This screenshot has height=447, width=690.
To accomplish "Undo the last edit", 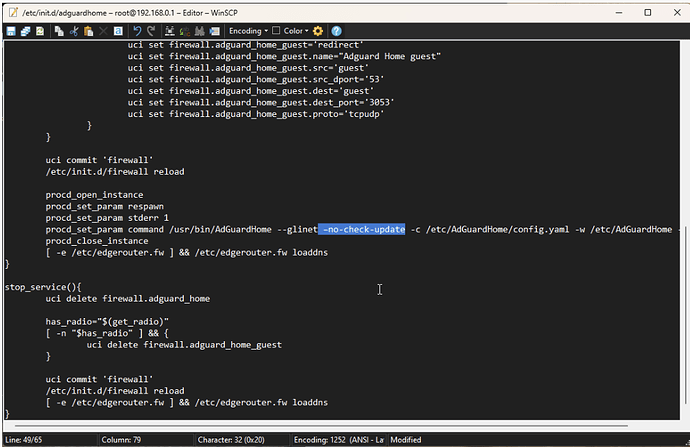I will 137,31.
